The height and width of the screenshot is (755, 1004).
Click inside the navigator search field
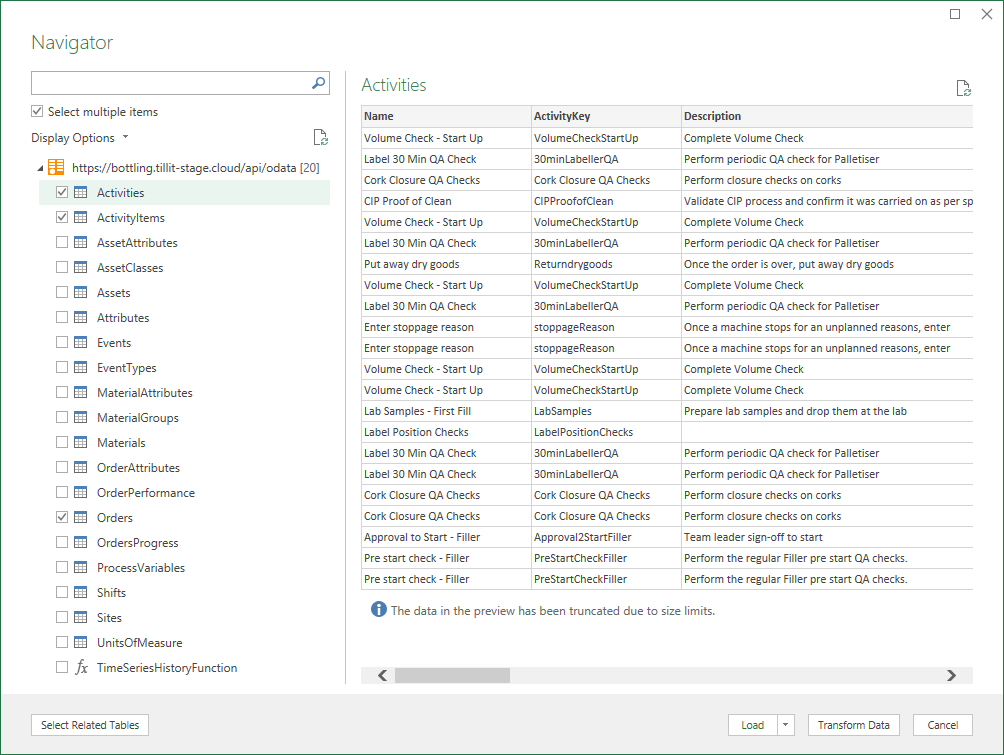click(170, 84)
